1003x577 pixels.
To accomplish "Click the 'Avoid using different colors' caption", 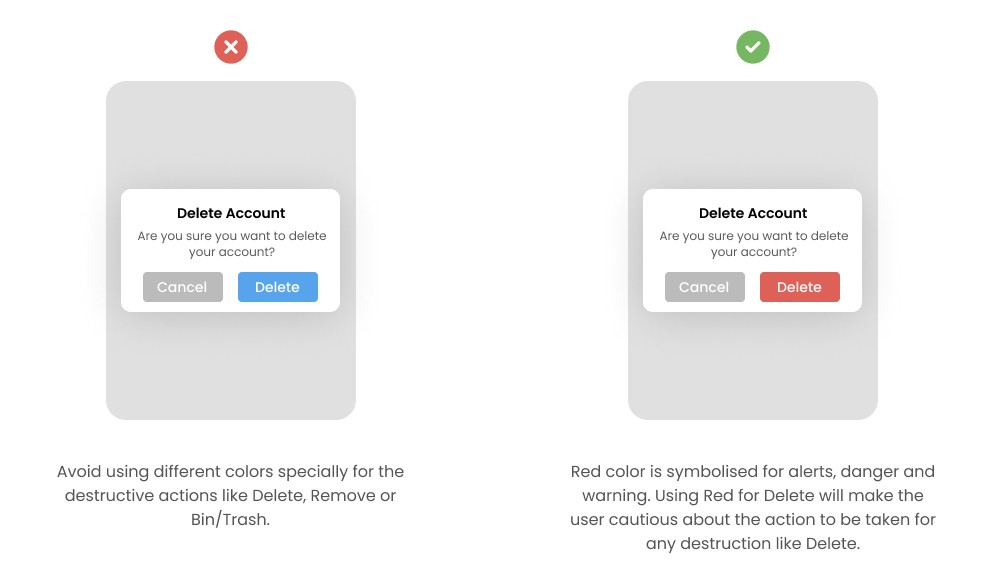I will point(230,495).
